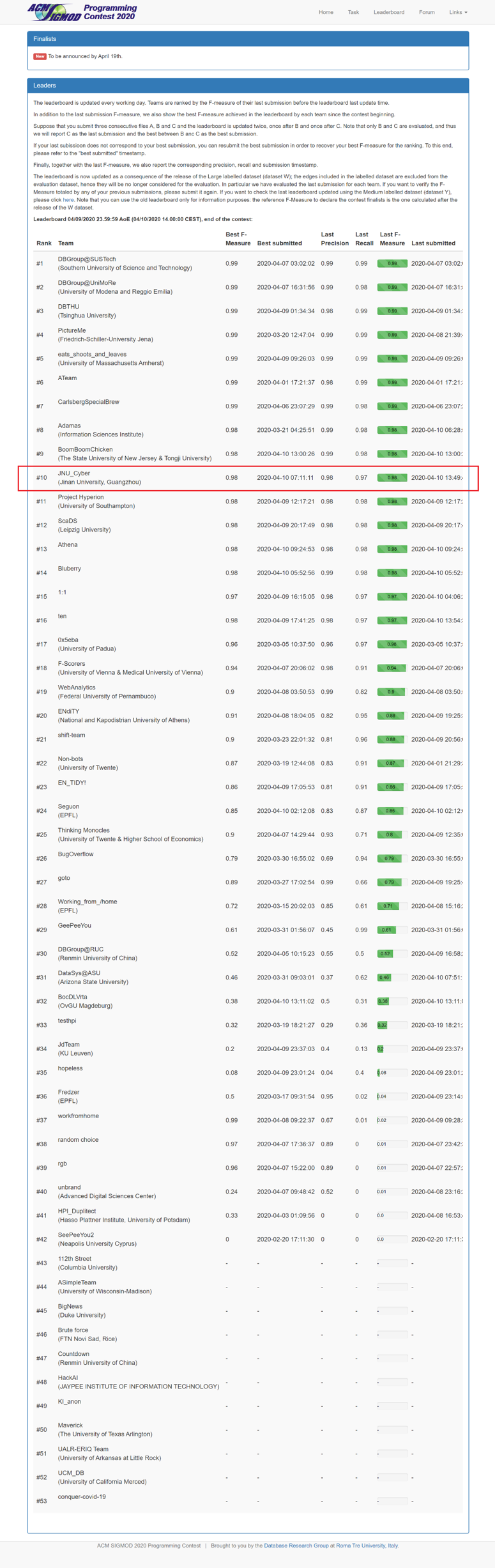The height and width of the screenshot is (1568, 495).
Task: Select team name eats_shoots_and_leaves
Action: pos(92,354)
